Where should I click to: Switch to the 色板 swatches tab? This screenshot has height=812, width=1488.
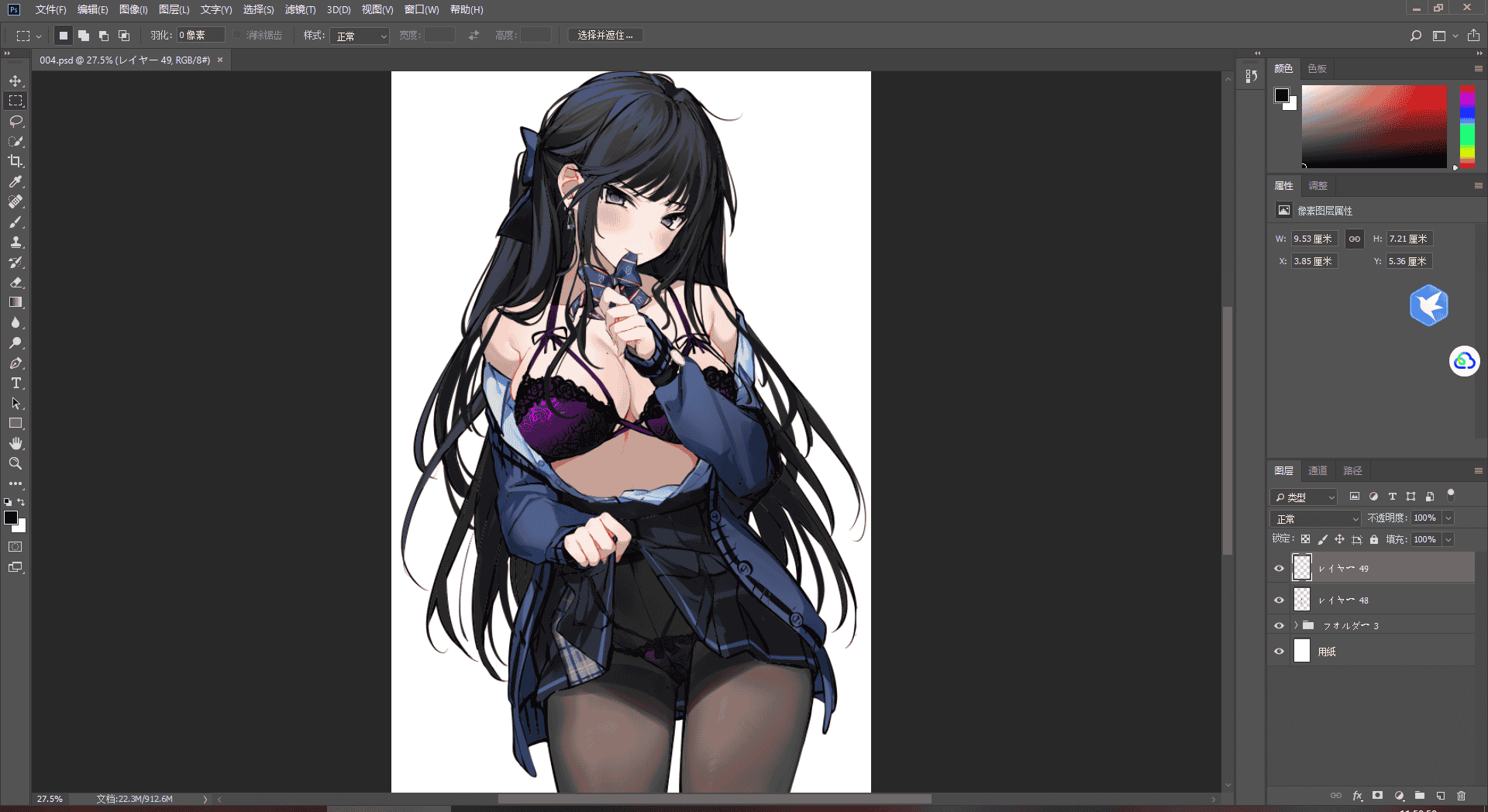coord(1317,68)
